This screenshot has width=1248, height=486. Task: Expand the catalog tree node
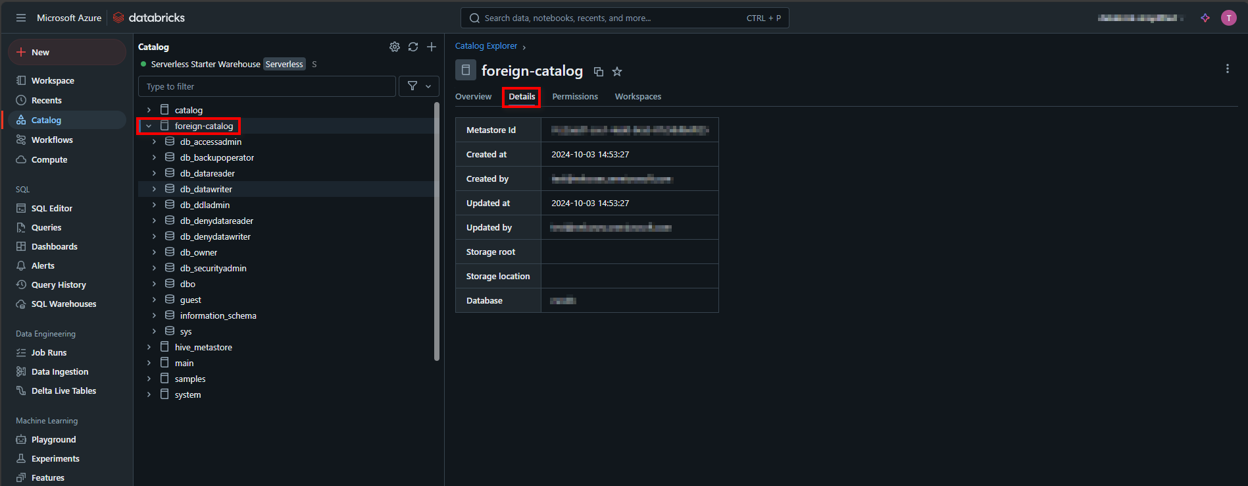(149, 110)
